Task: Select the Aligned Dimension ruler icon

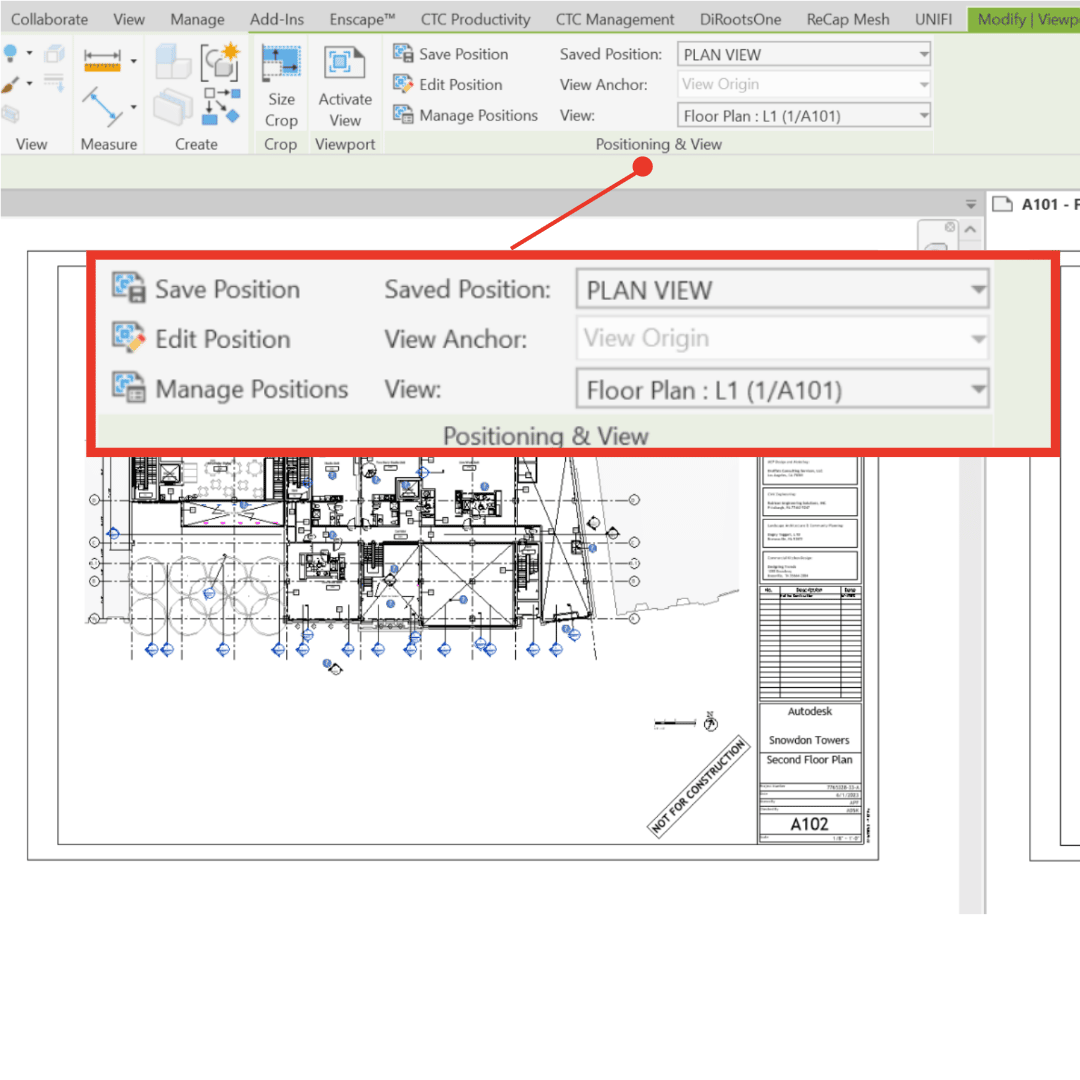Action: [x=102, y=63]
